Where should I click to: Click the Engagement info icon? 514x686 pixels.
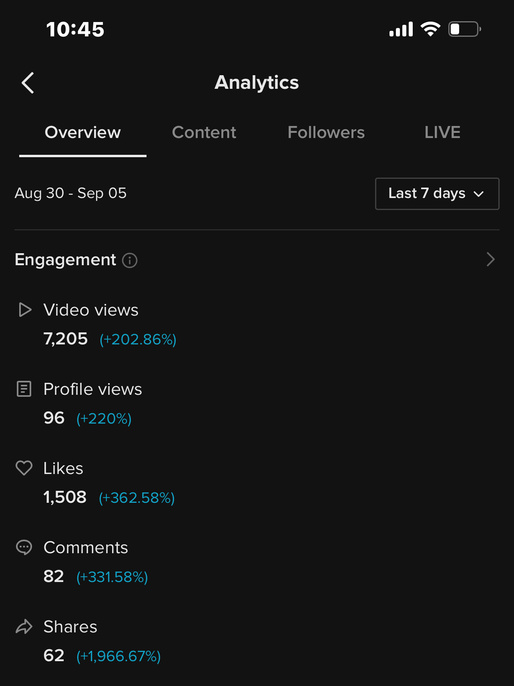pos(129,261)
